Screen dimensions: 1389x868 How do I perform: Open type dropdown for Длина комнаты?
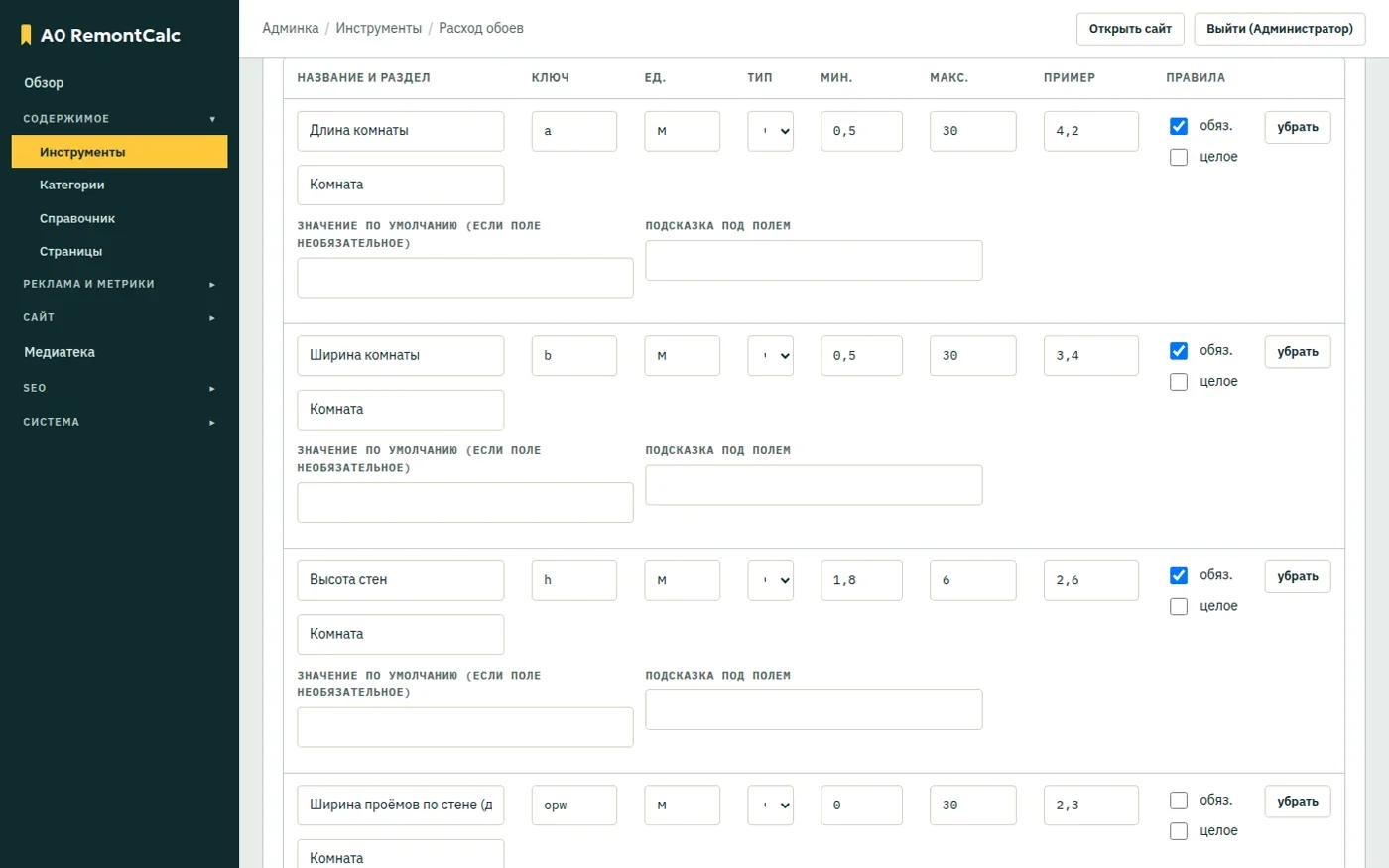pyautogui.click(x=771, y=131)
